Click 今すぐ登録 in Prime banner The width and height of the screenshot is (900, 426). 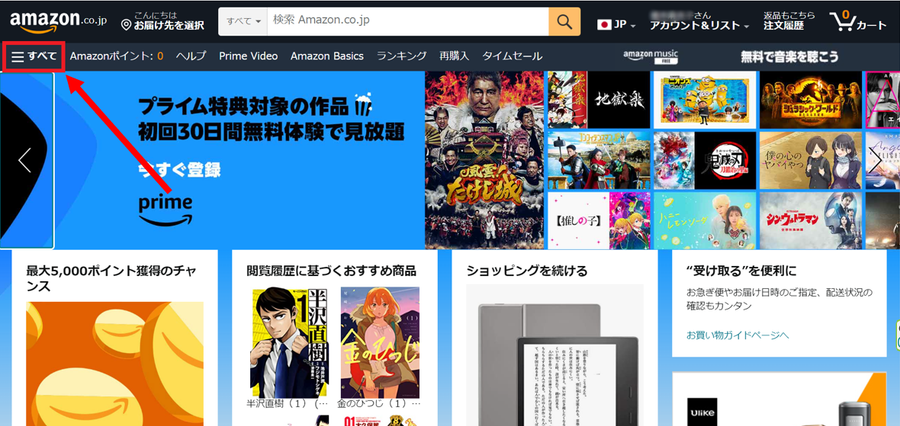pyautogui.click(x=179, y=170)
